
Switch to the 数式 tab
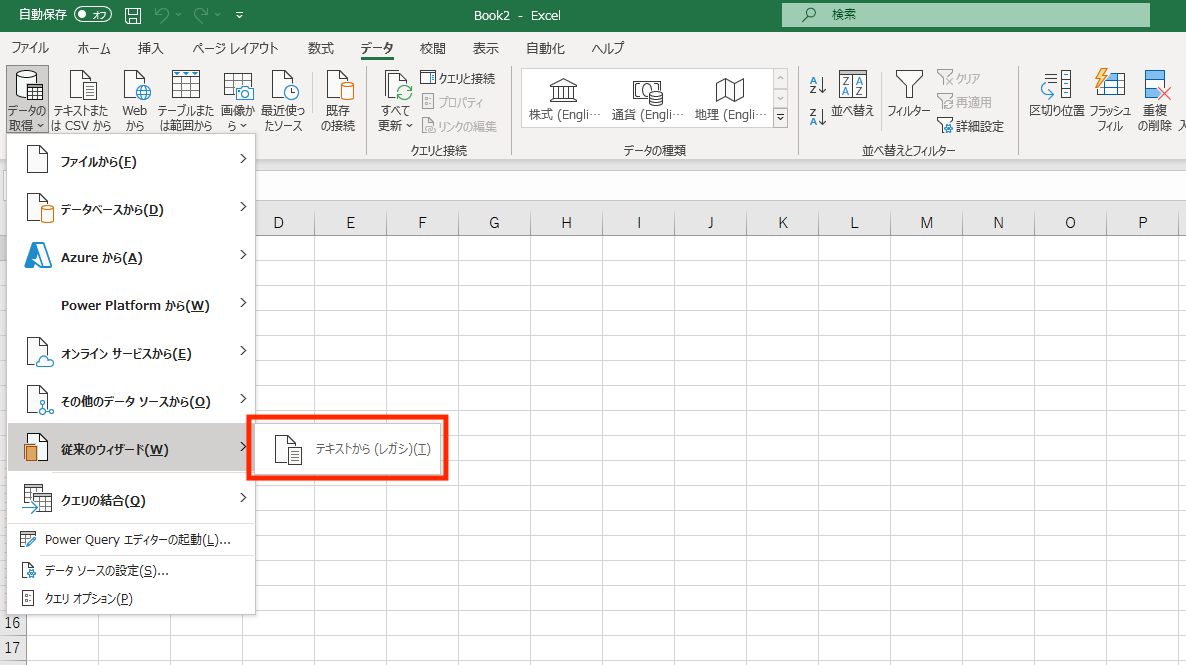pyautogui.click(x=321, y=48)
